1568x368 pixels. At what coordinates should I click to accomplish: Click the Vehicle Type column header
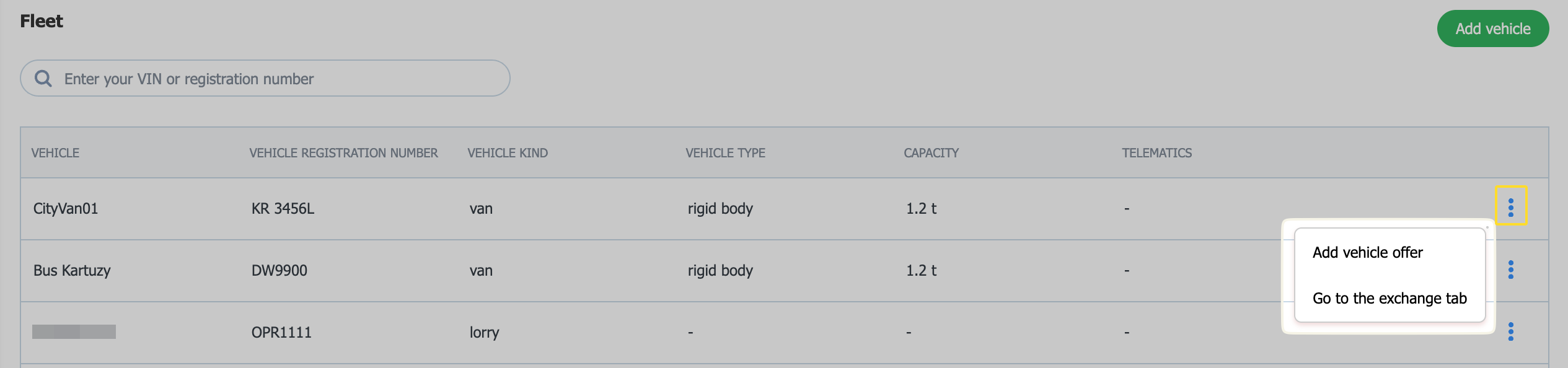725,153
